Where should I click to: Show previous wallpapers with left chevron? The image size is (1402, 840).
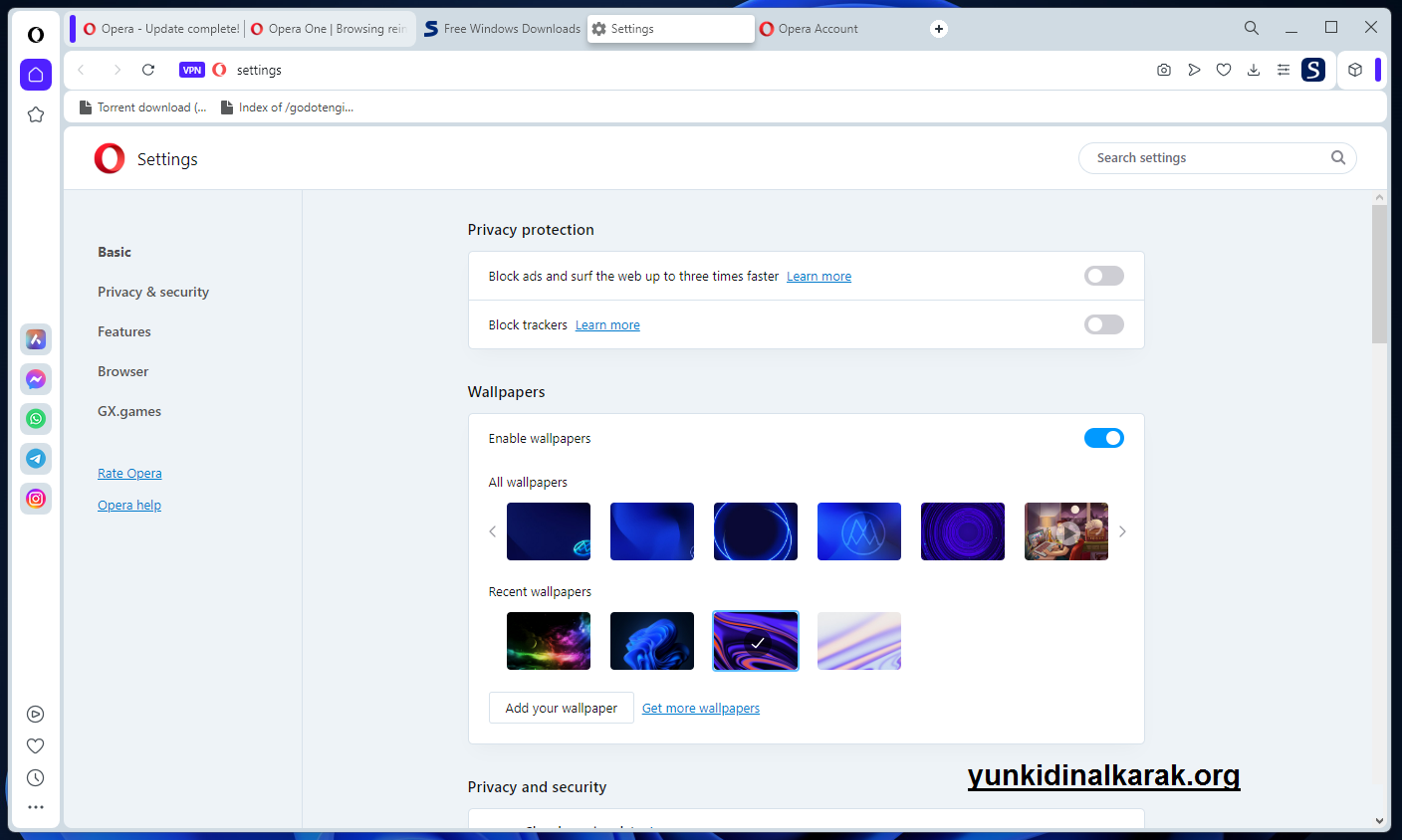click(x=492, y=531)
